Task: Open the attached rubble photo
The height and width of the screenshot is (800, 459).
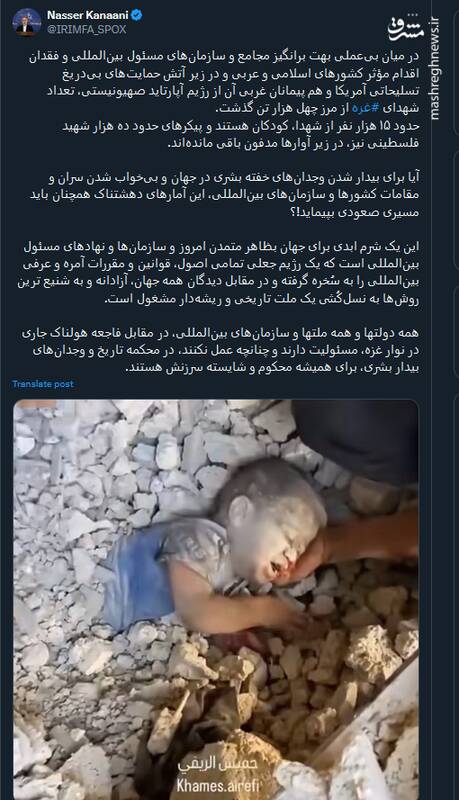Action: pyautogui.click(x=216, y=599)
